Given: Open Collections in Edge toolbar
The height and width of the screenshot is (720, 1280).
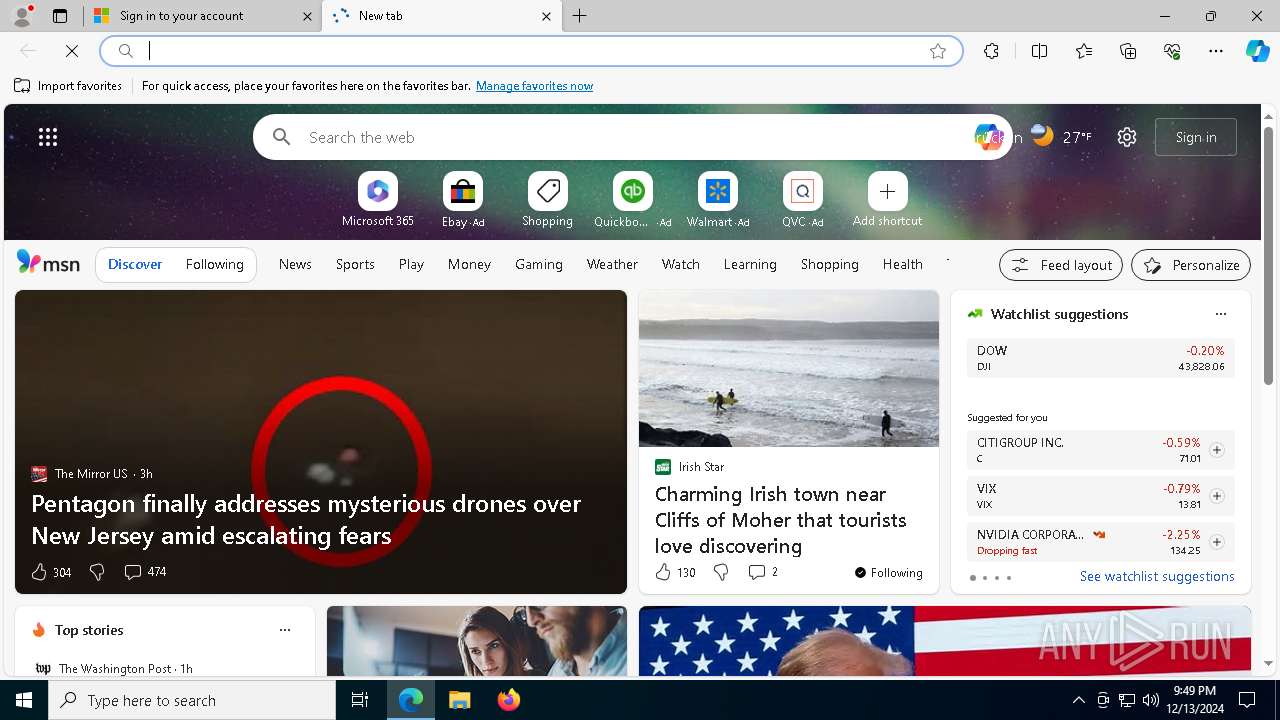Looking at the screenshot, I should click(x=1128, y=51).
